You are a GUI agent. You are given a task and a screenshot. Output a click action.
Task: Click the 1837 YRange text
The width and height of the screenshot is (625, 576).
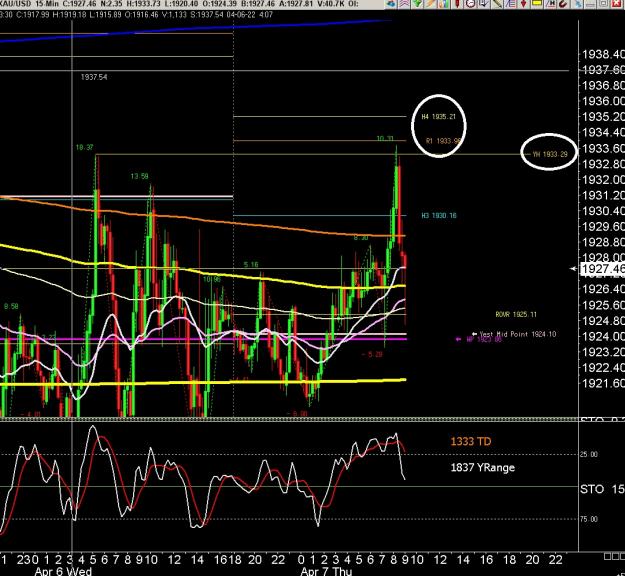(x=483, y=468)
